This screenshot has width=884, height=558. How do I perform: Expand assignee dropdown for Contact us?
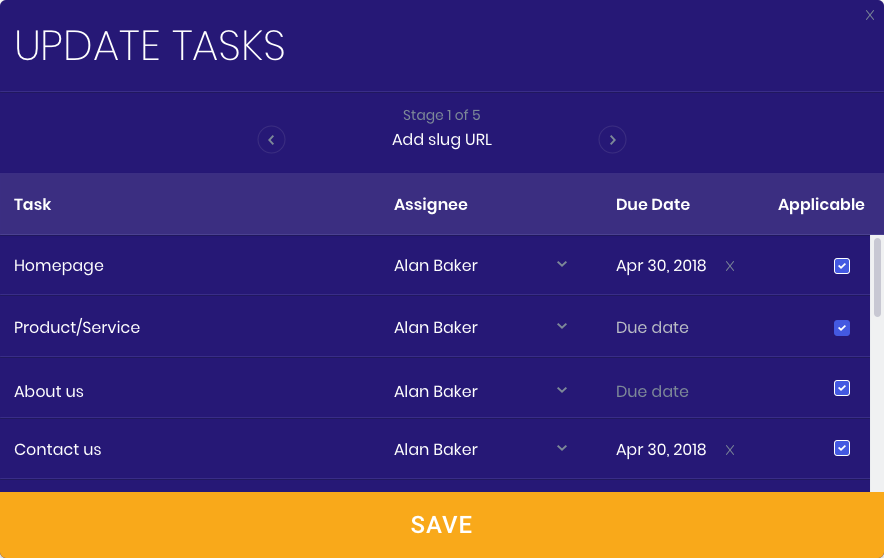(x=481, y=449)
